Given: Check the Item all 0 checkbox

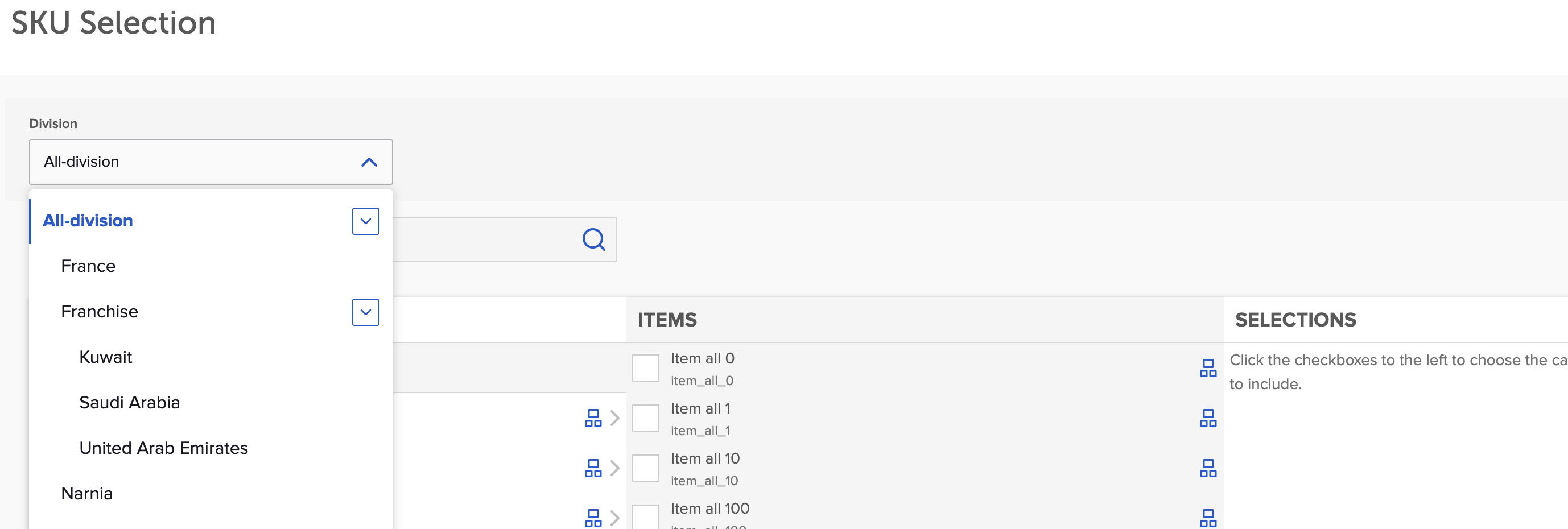Looking at the screenshot, I should coord(645,367).
